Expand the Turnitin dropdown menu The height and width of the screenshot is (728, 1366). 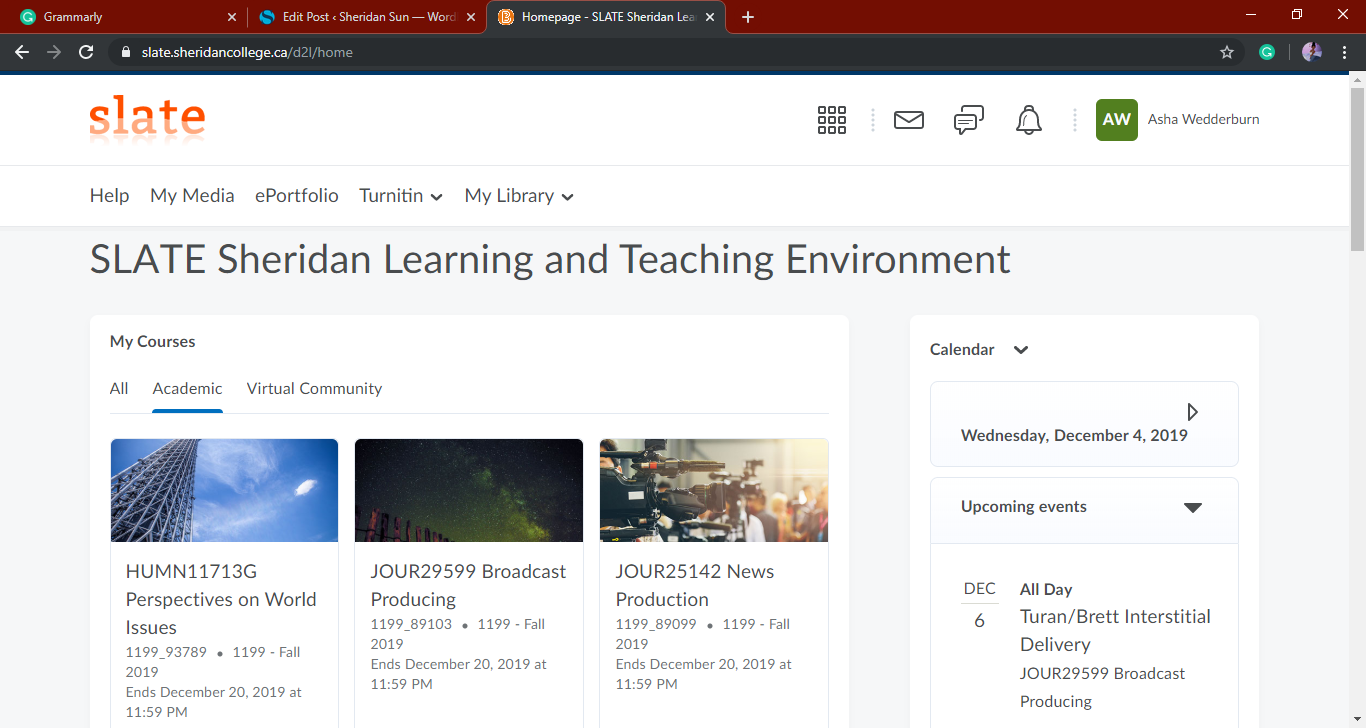pyautogui.click(x=401, y=196)
